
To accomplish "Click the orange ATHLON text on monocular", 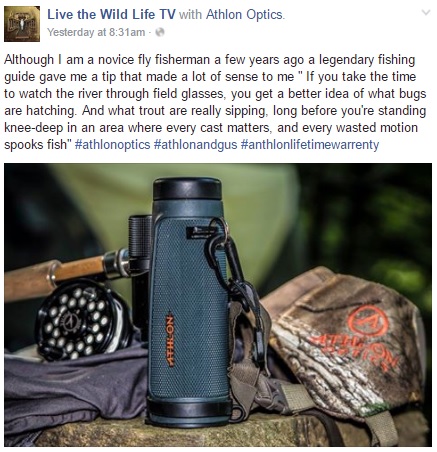I will (x=170, y=339).
